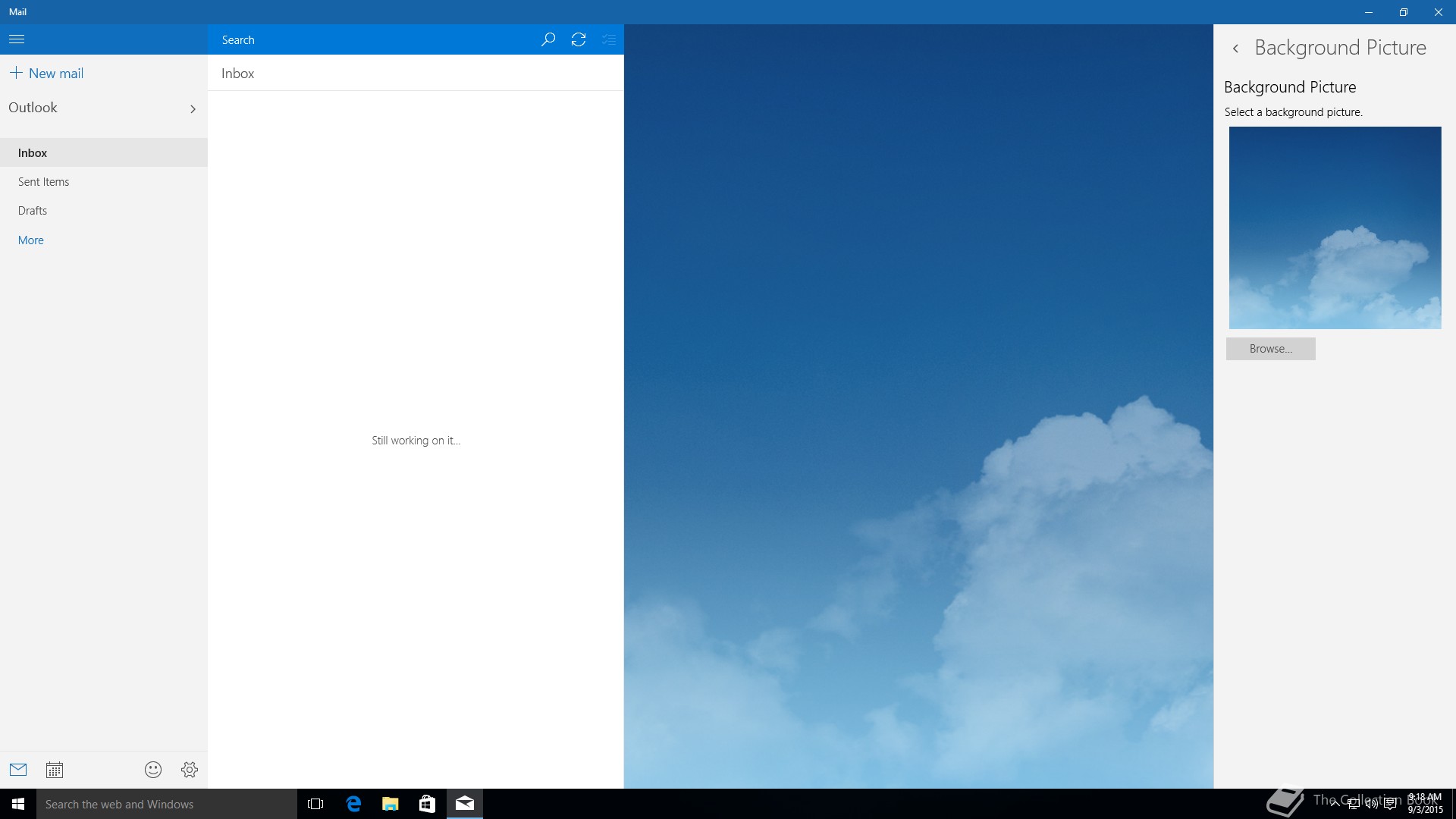Viewport: 1456px width, 819px height.
Task: Open Sent Items folder
Action: (x=43, y=182)
